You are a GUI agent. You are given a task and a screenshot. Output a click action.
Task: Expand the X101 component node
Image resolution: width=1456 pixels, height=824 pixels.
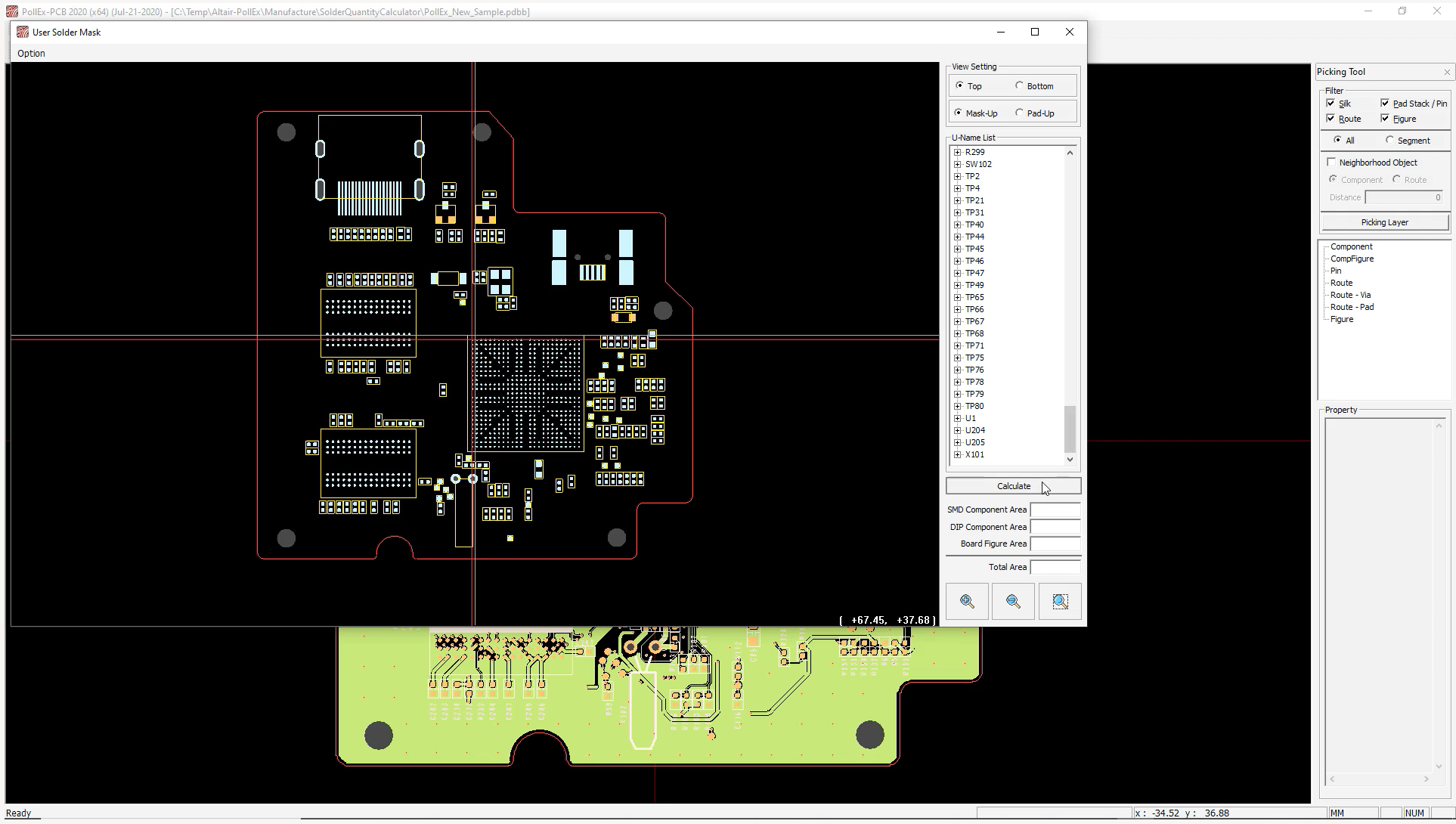point(957,454)
